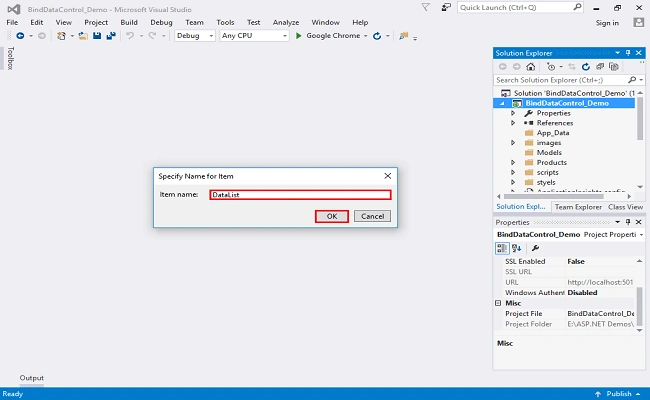650x400 pixels.
Task: Open the New Project dropdown arrow
Action: point(72,36)
